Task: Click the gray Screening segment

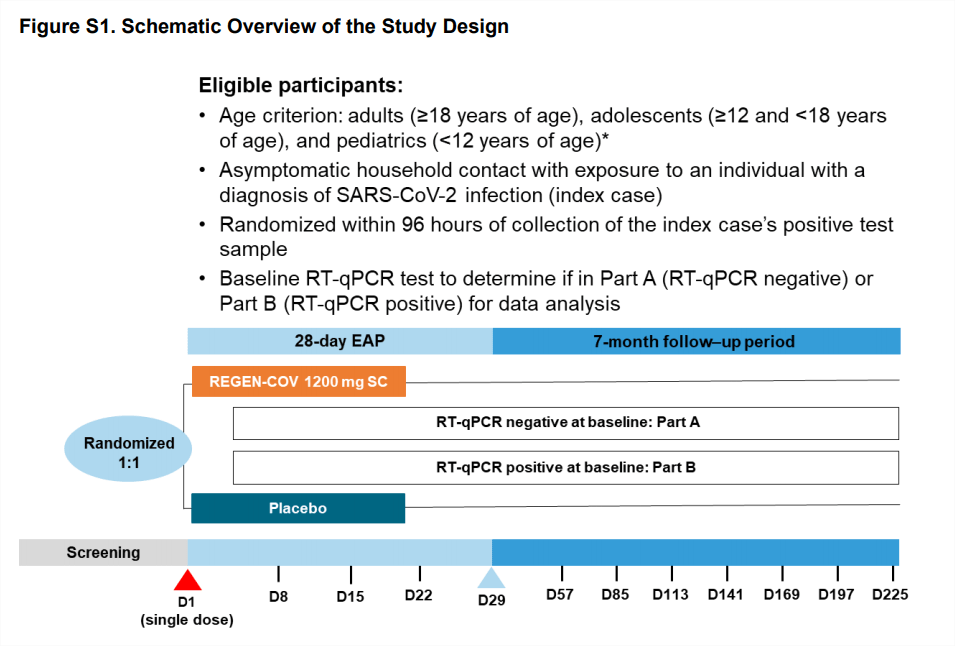Action: (x=103, y=552)
